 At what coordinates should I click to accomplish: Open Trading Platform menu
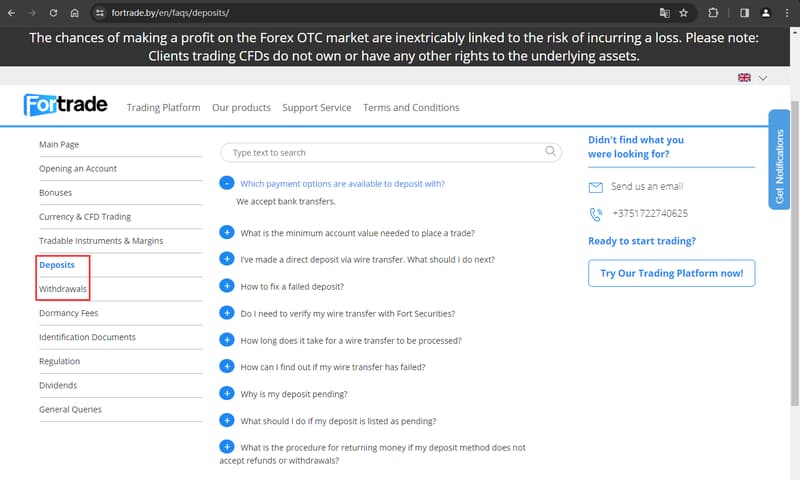point(163,108)
